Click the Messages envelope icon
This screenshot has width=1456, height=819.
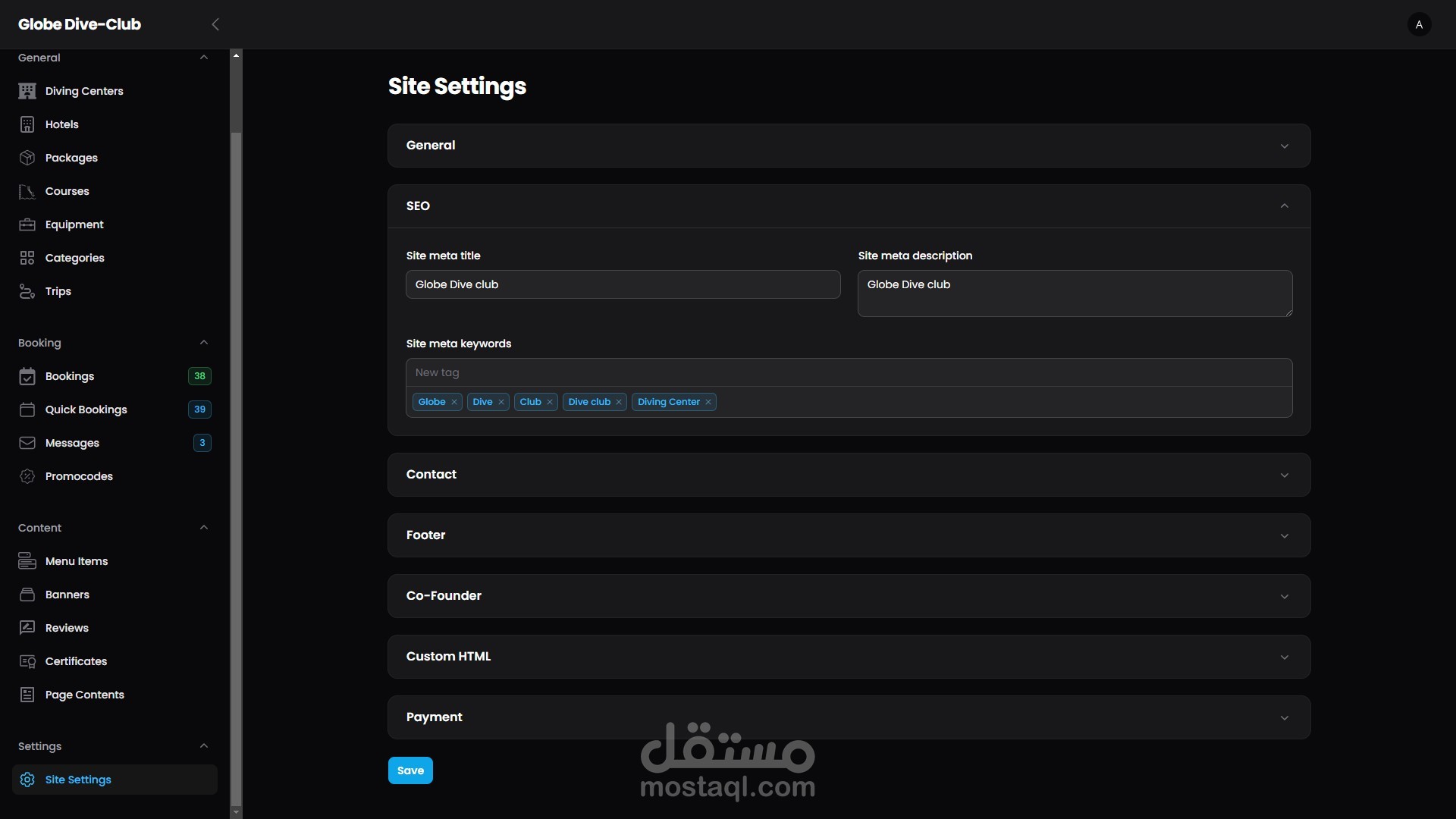27,443
